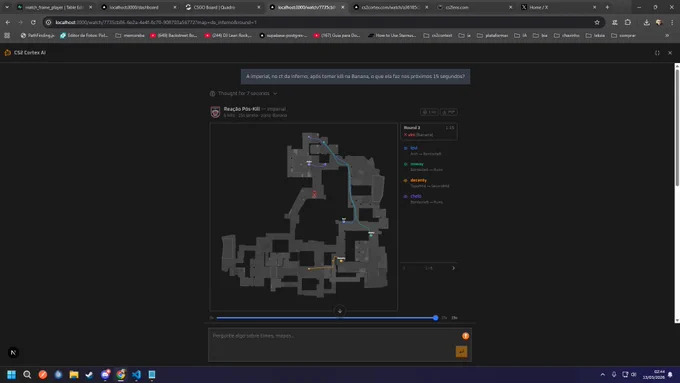The image size is (680, 383).
Task: Open the browser Downloads icon
Action: 647,22
